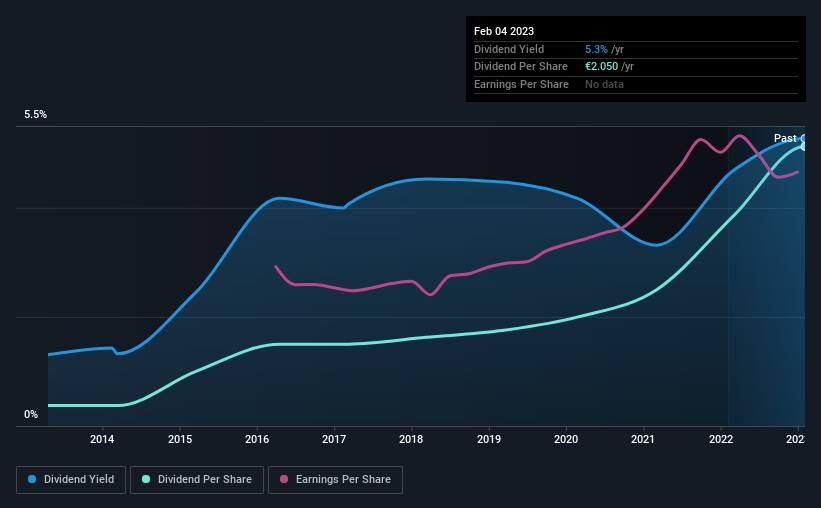821x508 pixels.
Task: Click the 2020 x-axis label
Action: click(566, 439)
